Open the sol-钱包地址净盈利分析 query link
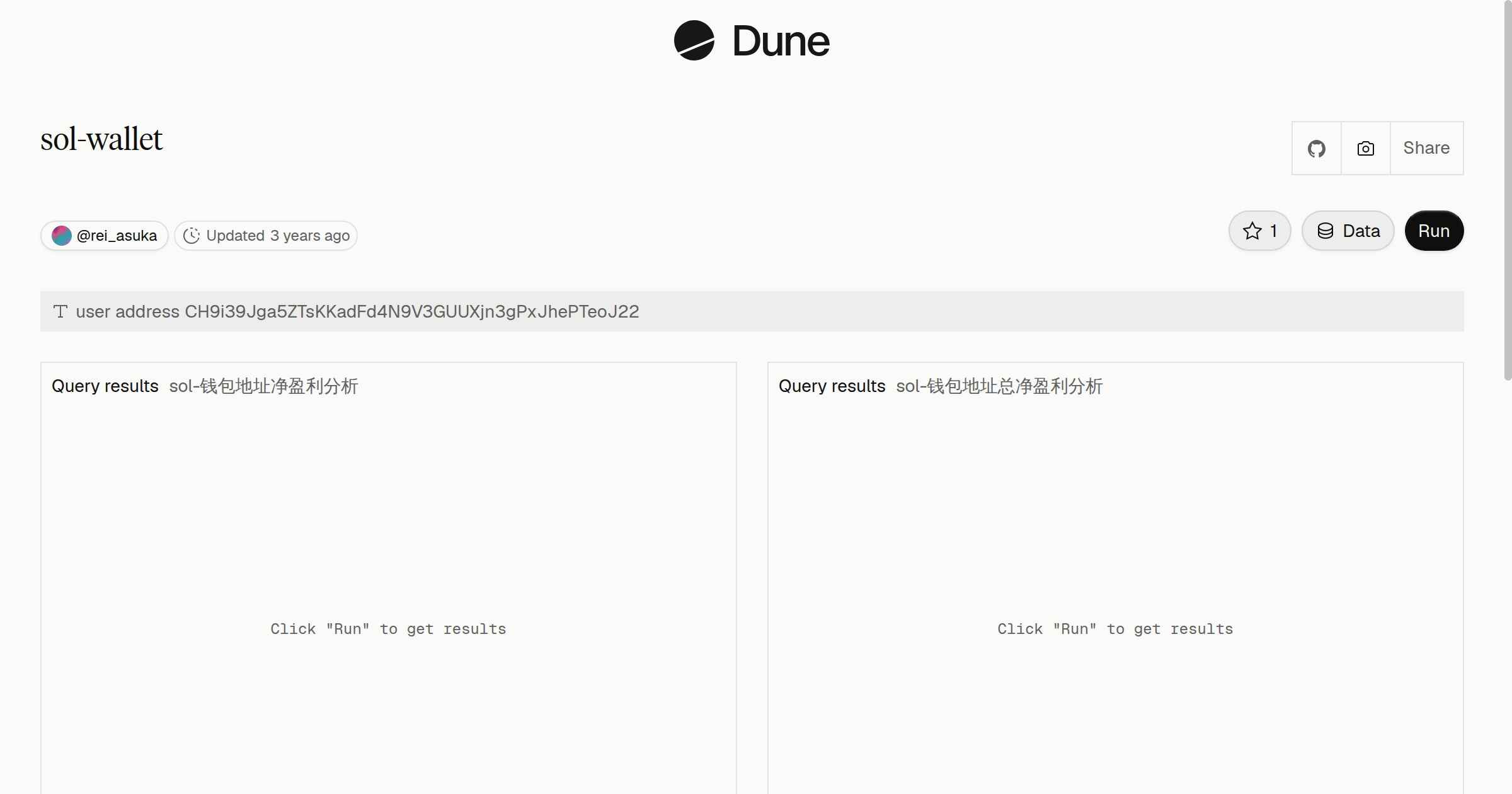Screen dimensions: 1512x794 click(263, 386)
